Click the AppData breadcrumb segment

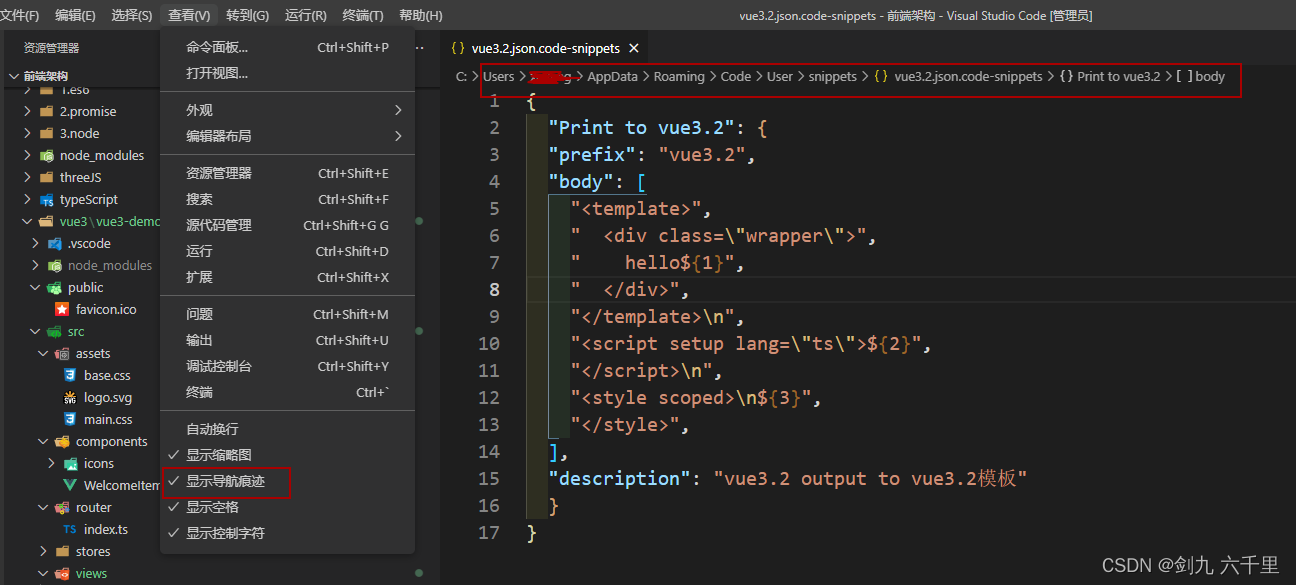pyautogui.click(x=612, y=76)
